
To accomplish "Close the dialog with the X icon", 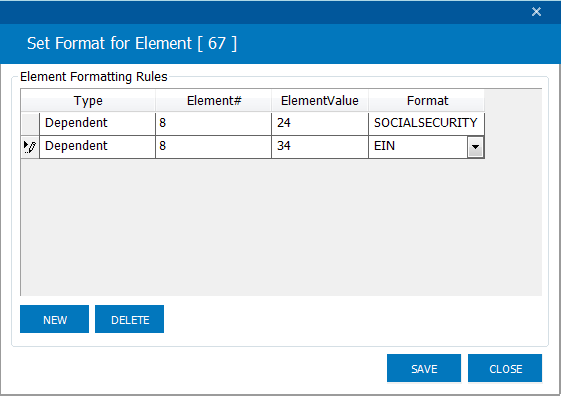I will click(x=536, y=12).
